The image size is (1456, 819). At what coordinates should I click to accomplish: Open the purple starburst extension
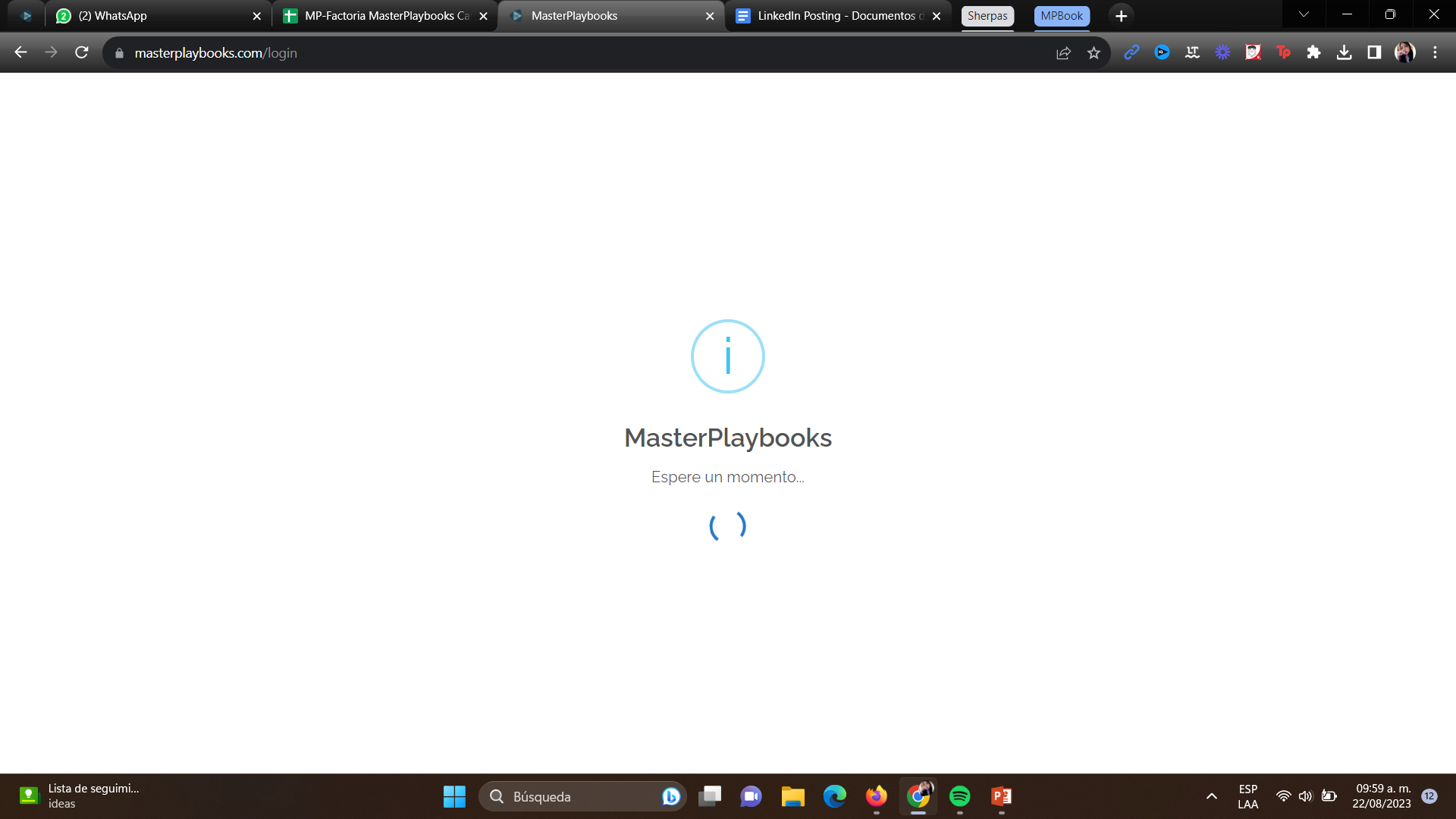[x=1222, y=52]
